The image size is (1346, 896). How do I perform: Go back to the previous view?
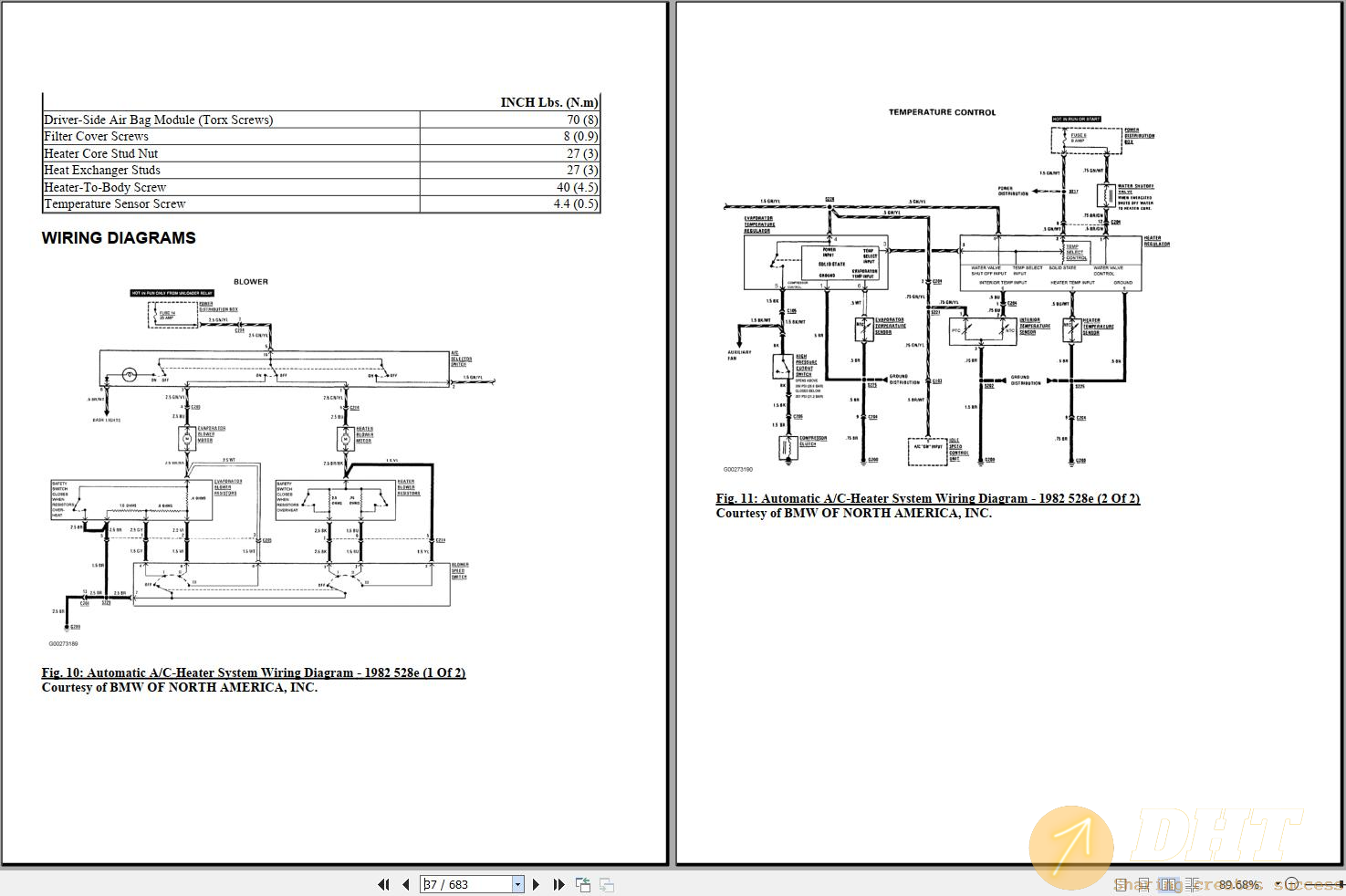[583, 884]
